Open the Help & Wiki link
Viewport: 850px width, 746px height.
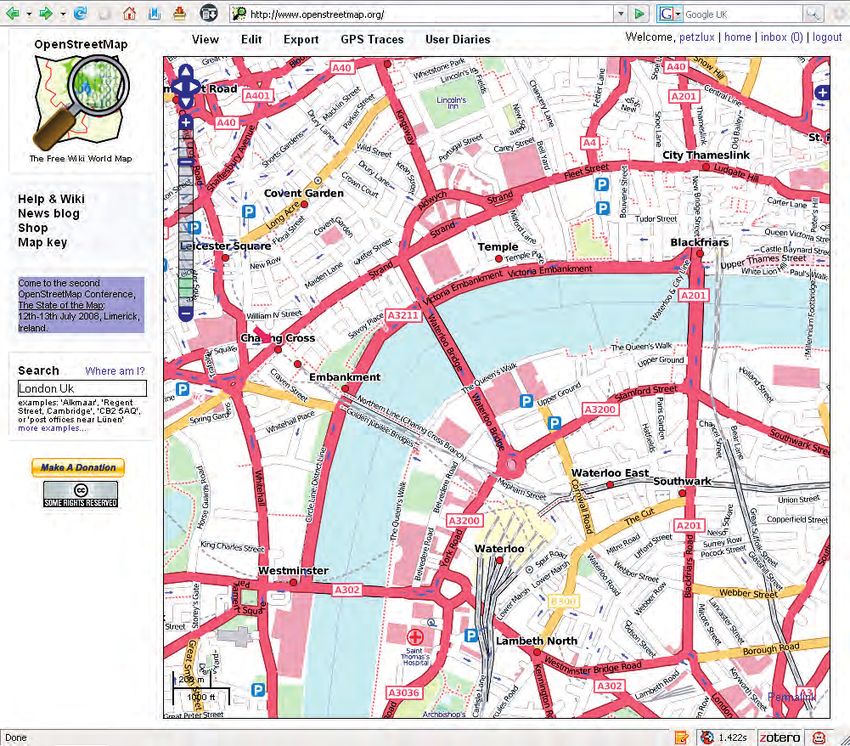(x=51, y=199)
